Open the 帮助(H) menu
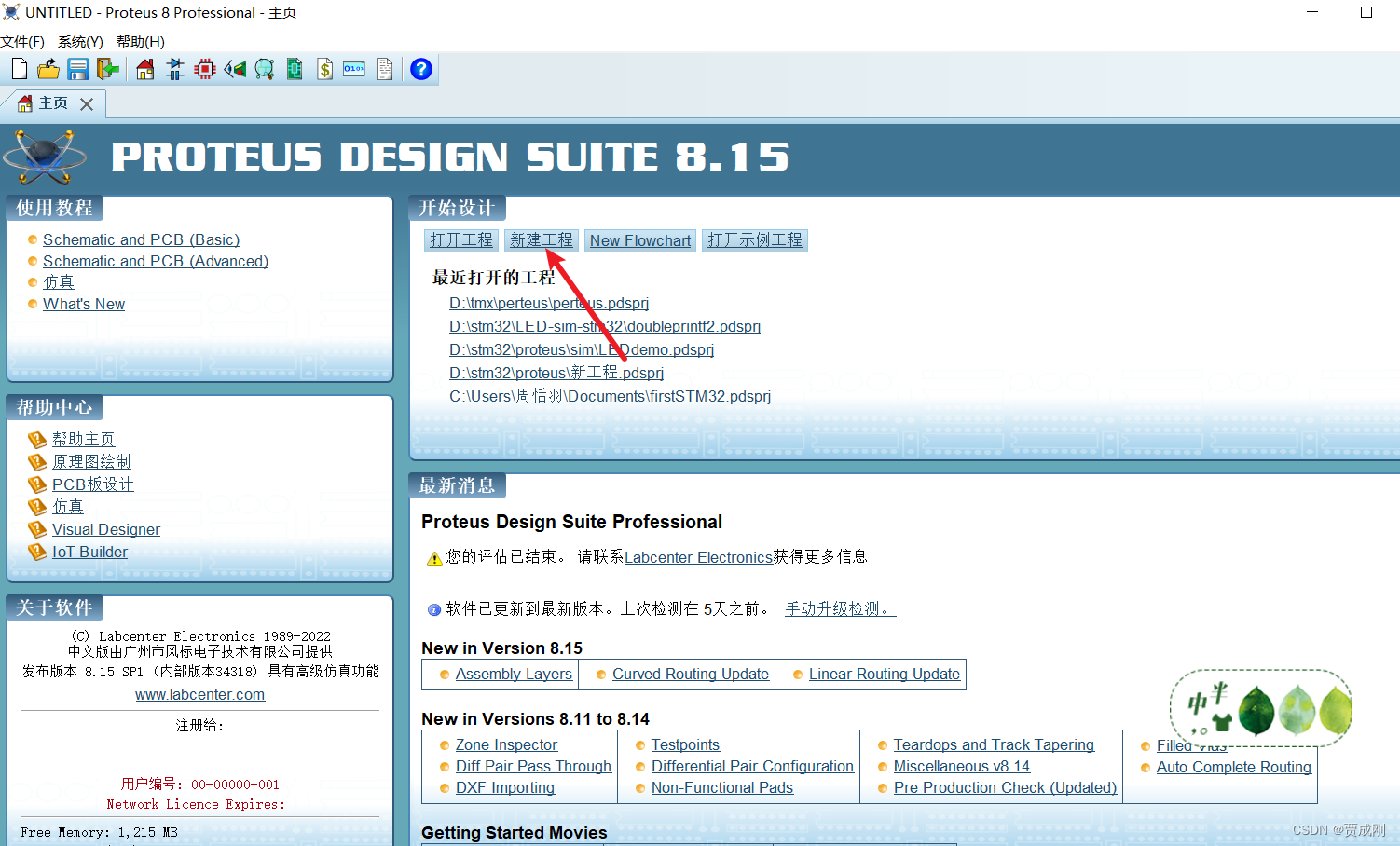Screen dimensions: 1400x846 point(141,42)
